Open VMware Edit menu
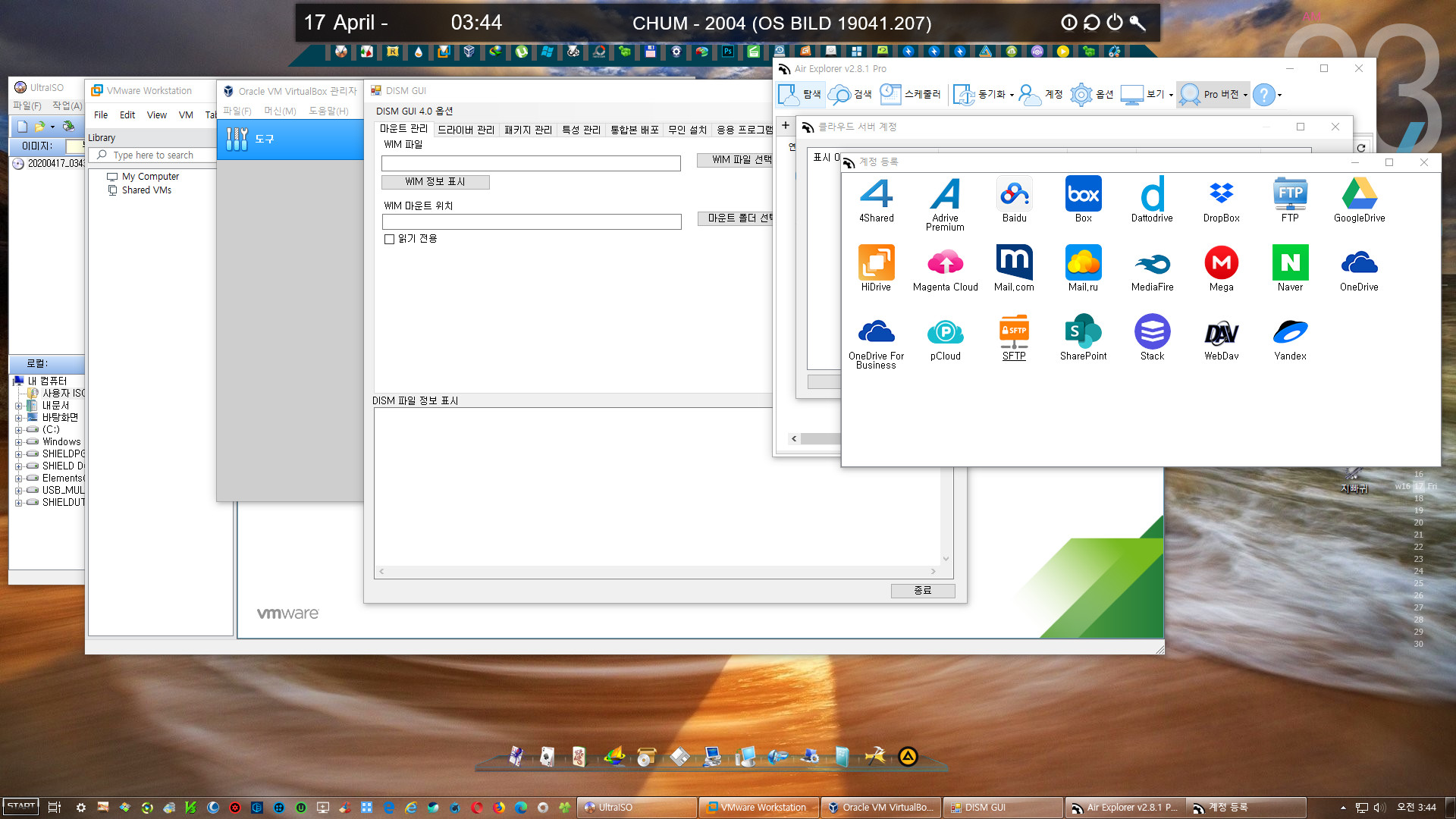 tap(127, 115)
